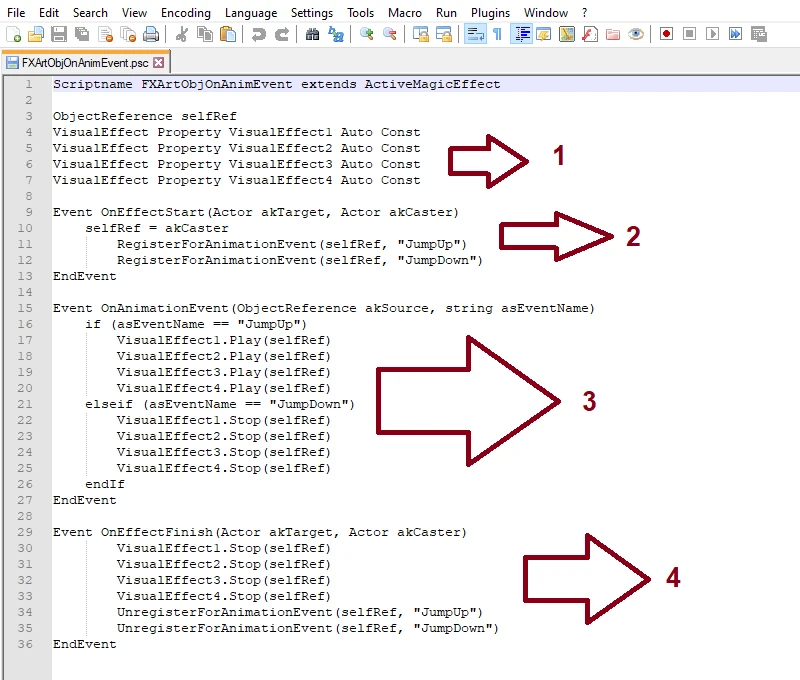Open the ? help menu

[x=585, y=13]
